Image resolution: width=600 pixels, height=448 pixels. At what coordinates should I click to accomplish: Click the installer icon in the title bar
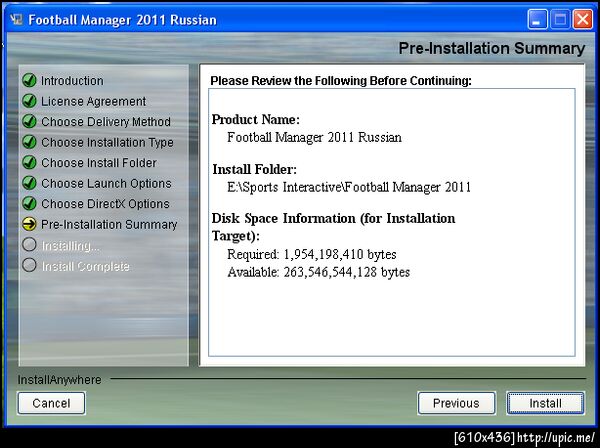16,20
